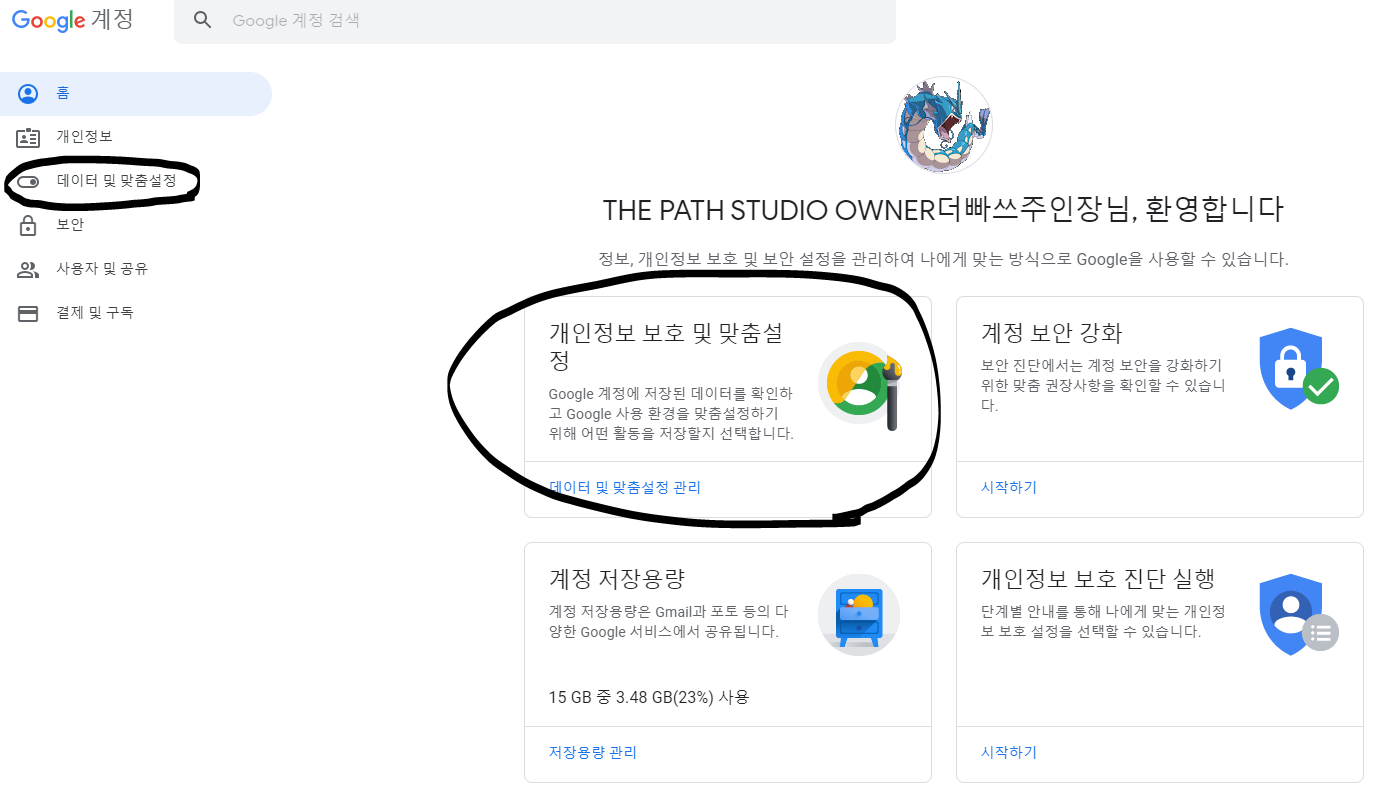Click the storage cabinet illustration
The image size is (1397, 805).
(859, 615)
